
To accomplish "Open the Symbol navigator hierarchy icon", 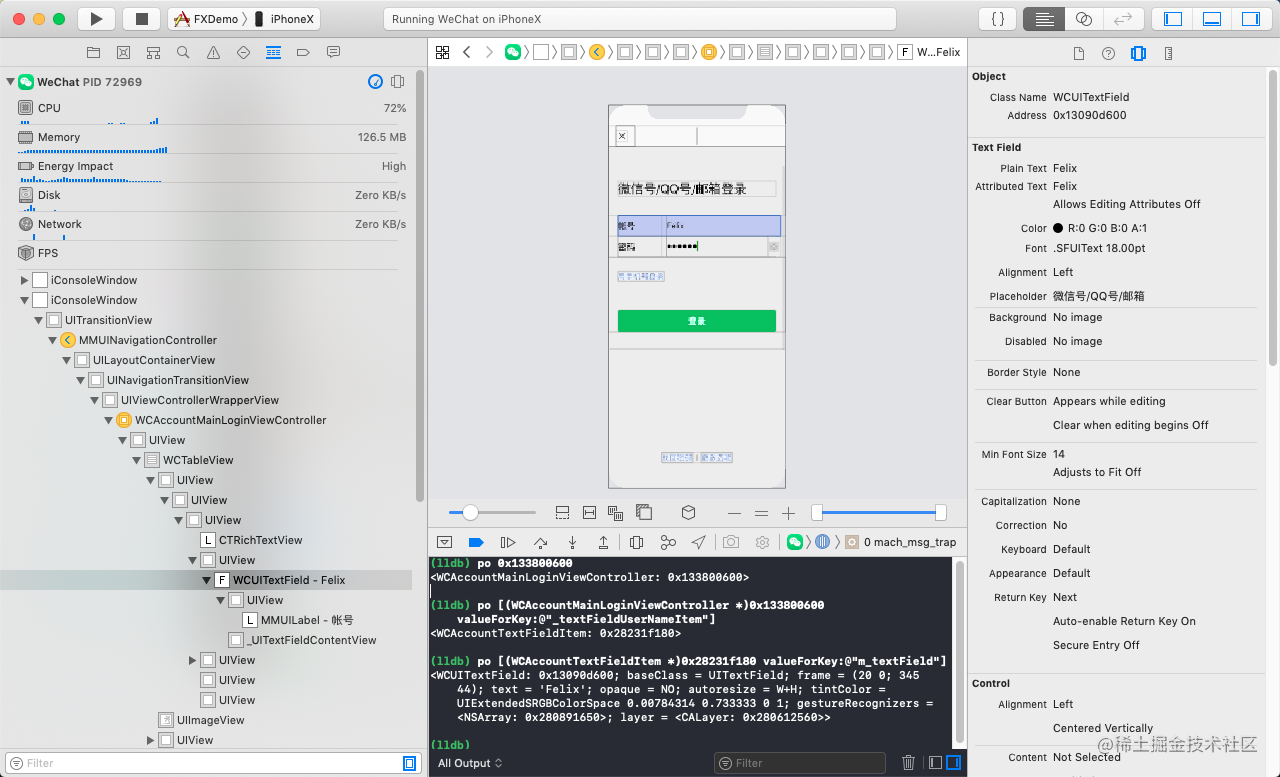I will [x=153, y=52].
